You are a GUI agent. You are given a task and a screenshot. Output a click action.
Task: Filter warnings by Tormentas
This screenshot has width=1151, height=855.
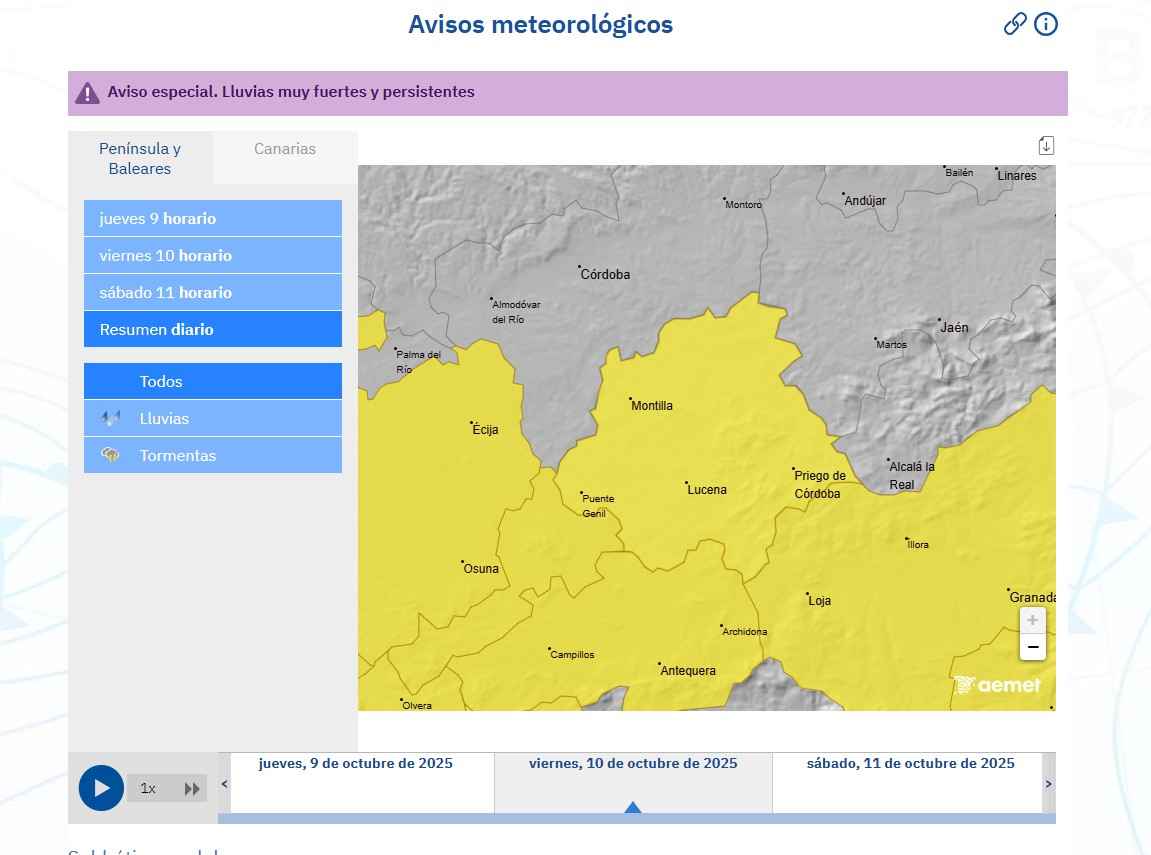click(x=212, y=455)
